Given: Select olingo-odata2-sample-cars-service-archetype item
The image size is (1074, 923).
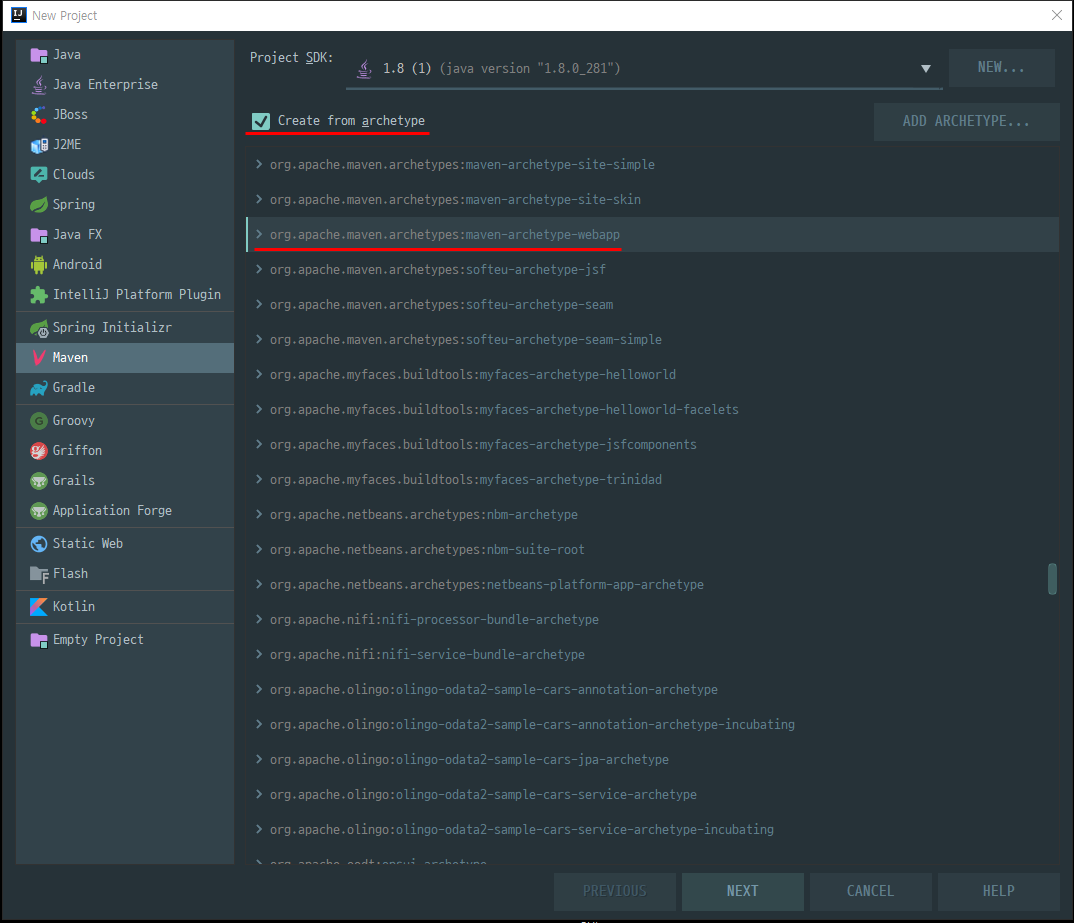Looking at the screenshot, I should coord(652,794).
